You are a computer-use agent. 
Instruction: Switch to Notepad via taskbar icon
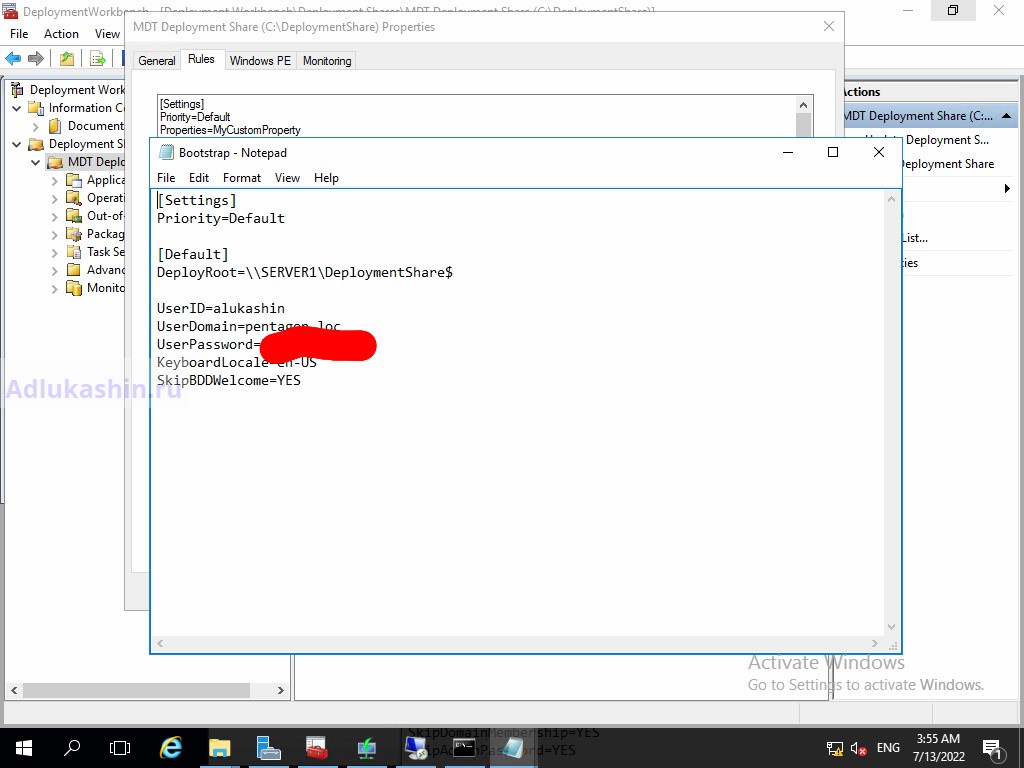pyautogui.click(x=513, y=747)
